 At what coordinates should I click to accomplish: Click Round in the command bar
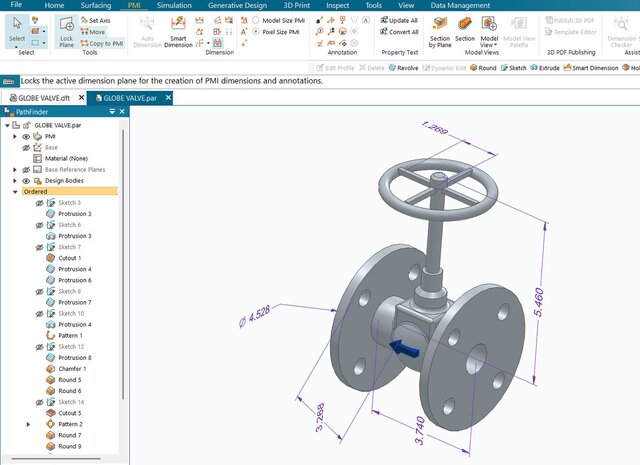click(483, 68)
